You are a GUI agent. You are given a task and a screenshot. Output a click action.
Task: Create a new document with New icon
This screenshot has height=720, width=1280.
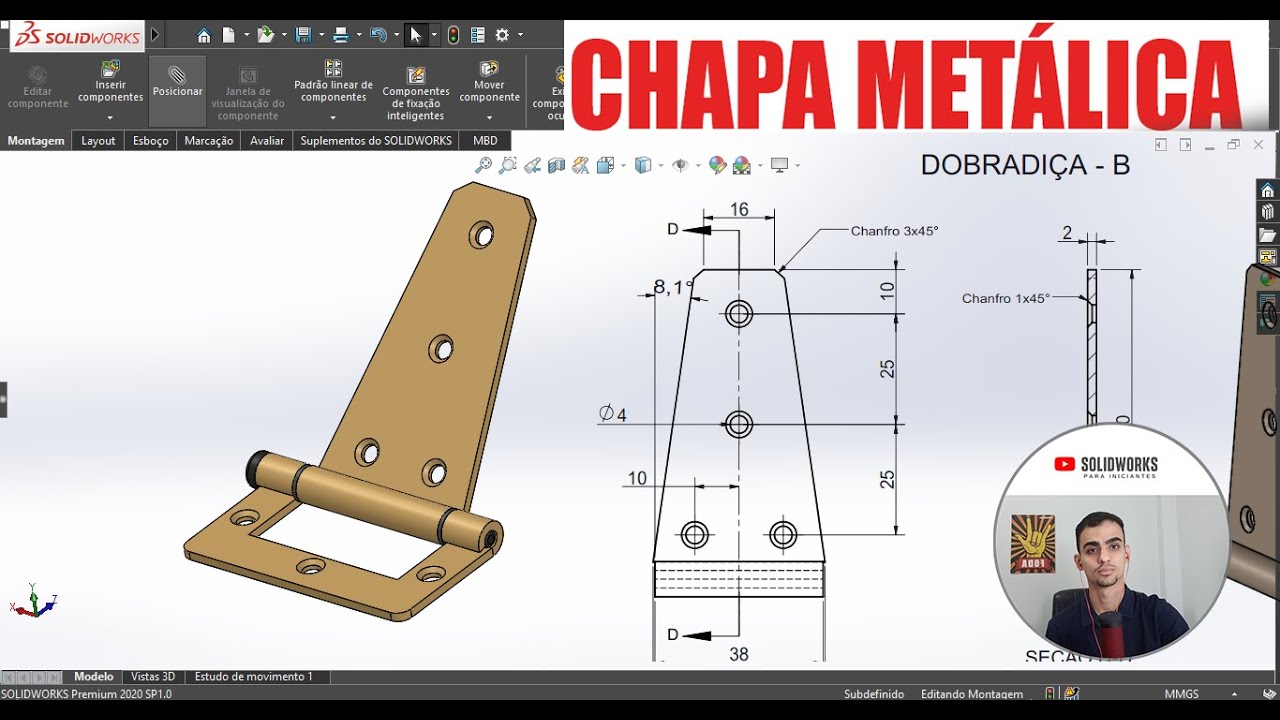pos(229,35)
